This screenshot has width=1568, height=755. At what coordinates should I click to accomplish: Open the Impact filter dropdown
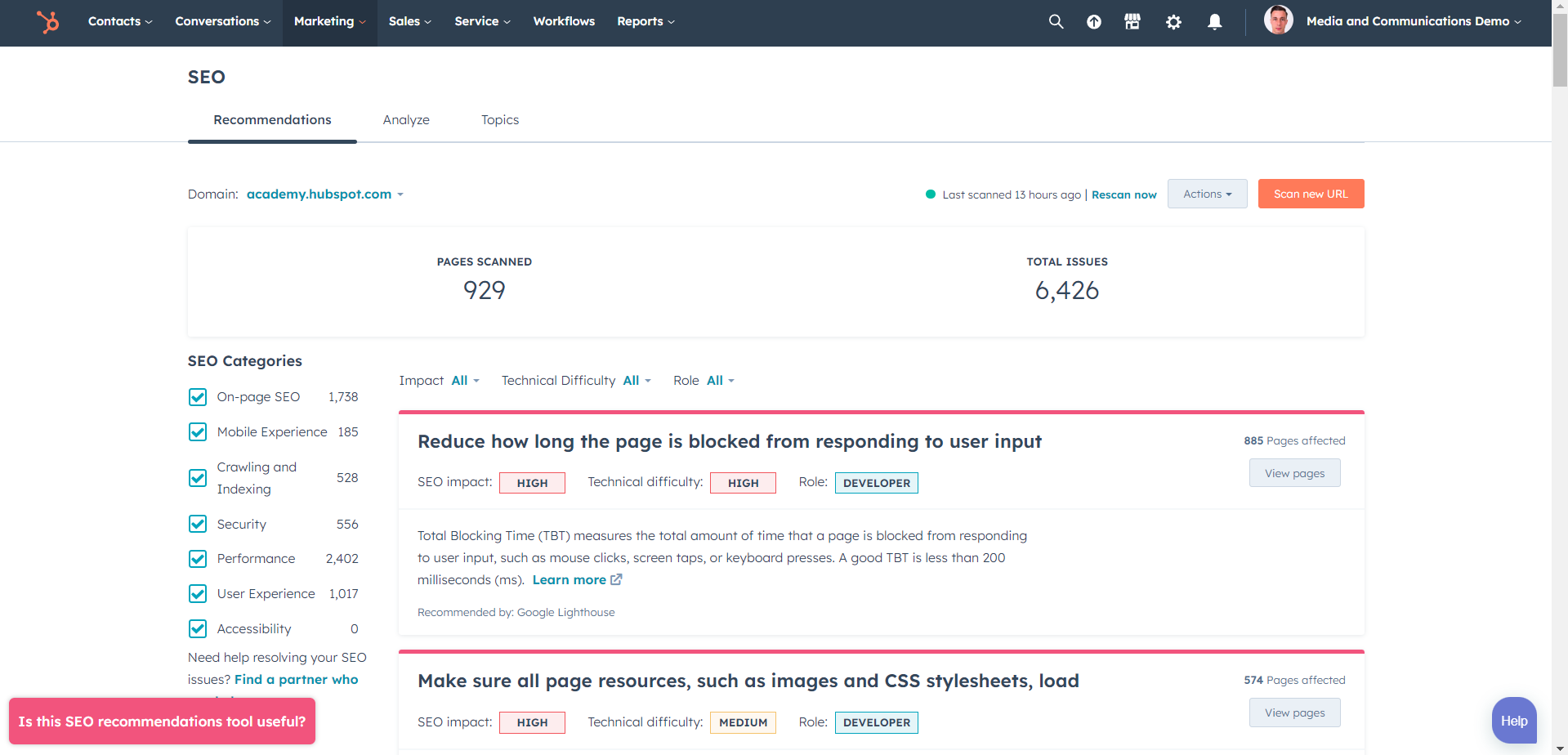point(463,380)
